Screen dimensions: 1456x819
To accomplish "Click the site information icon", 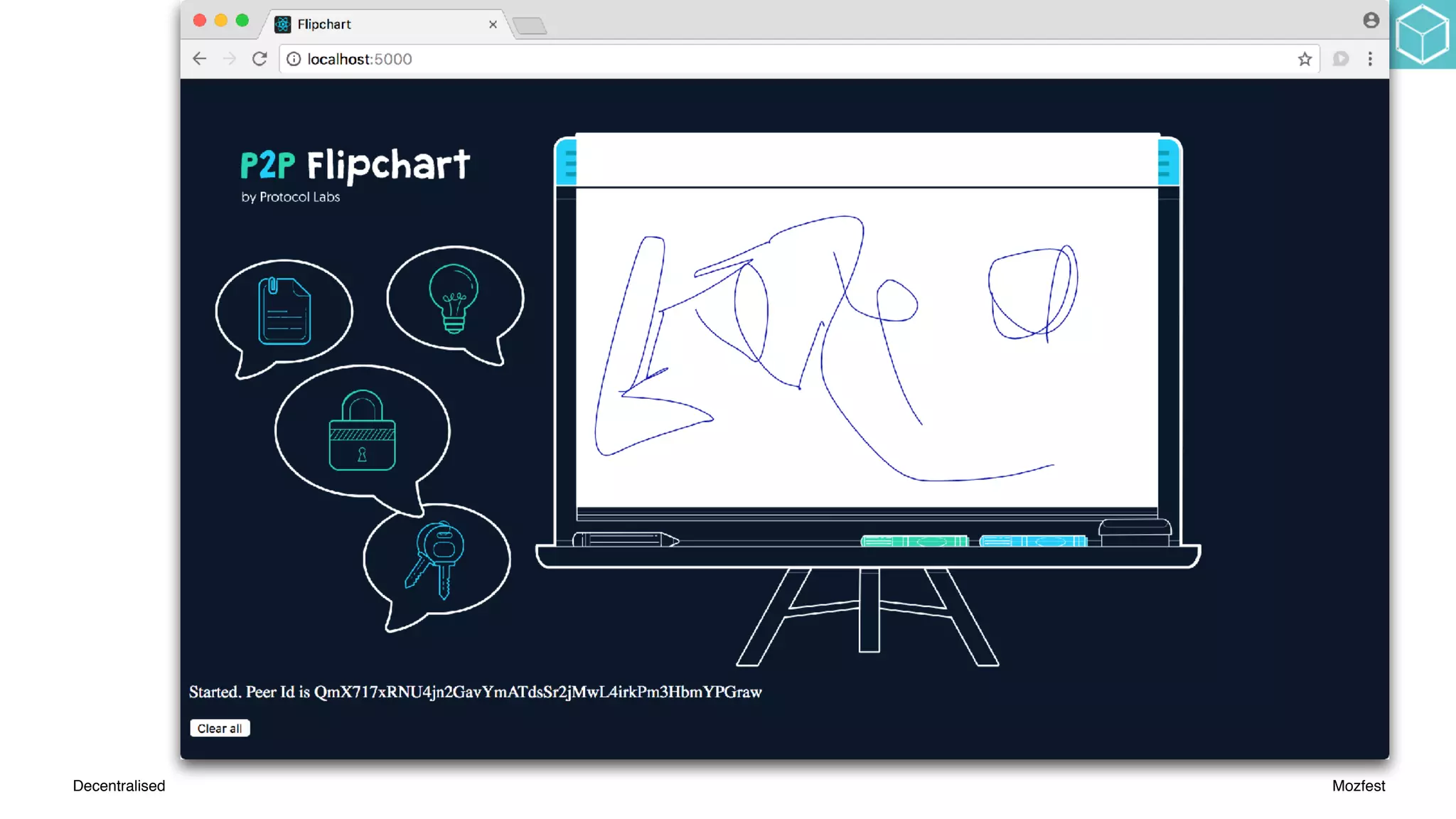I will (x=294, y=59).
